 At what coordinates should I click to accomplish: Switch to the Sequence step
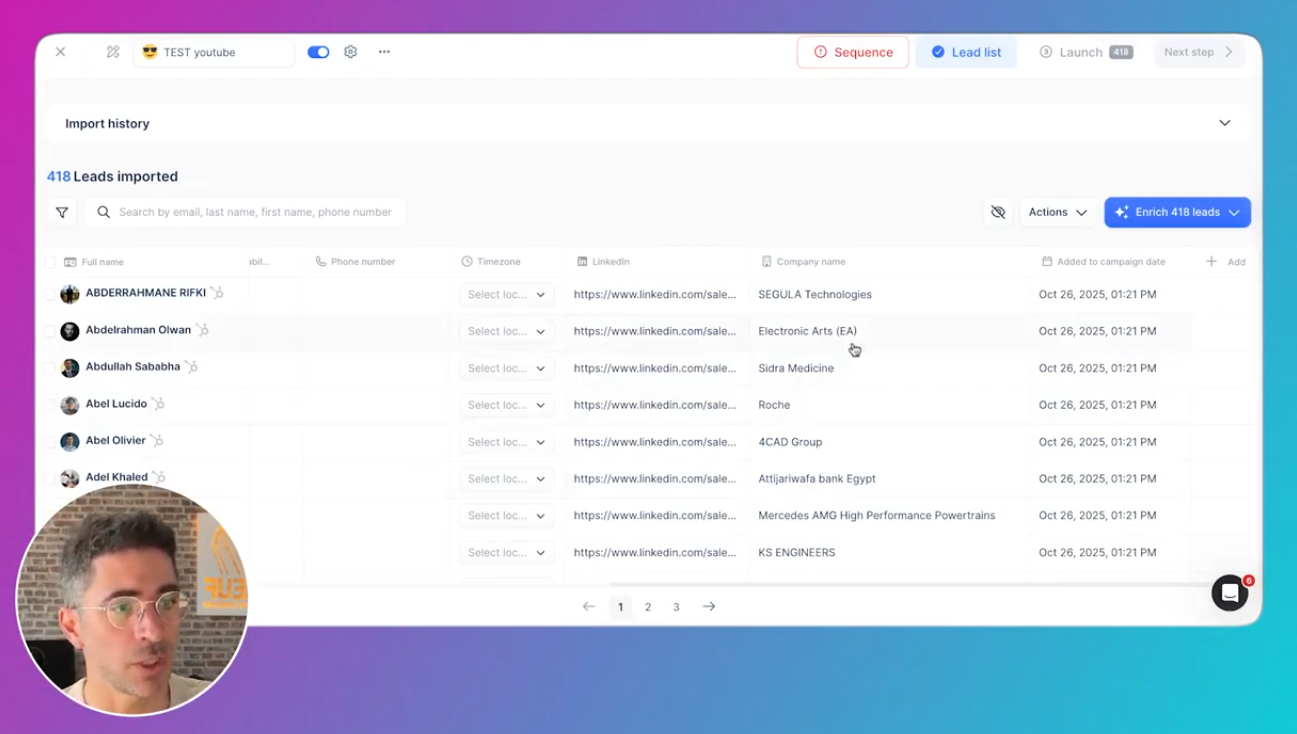click(x=853, y=52)
